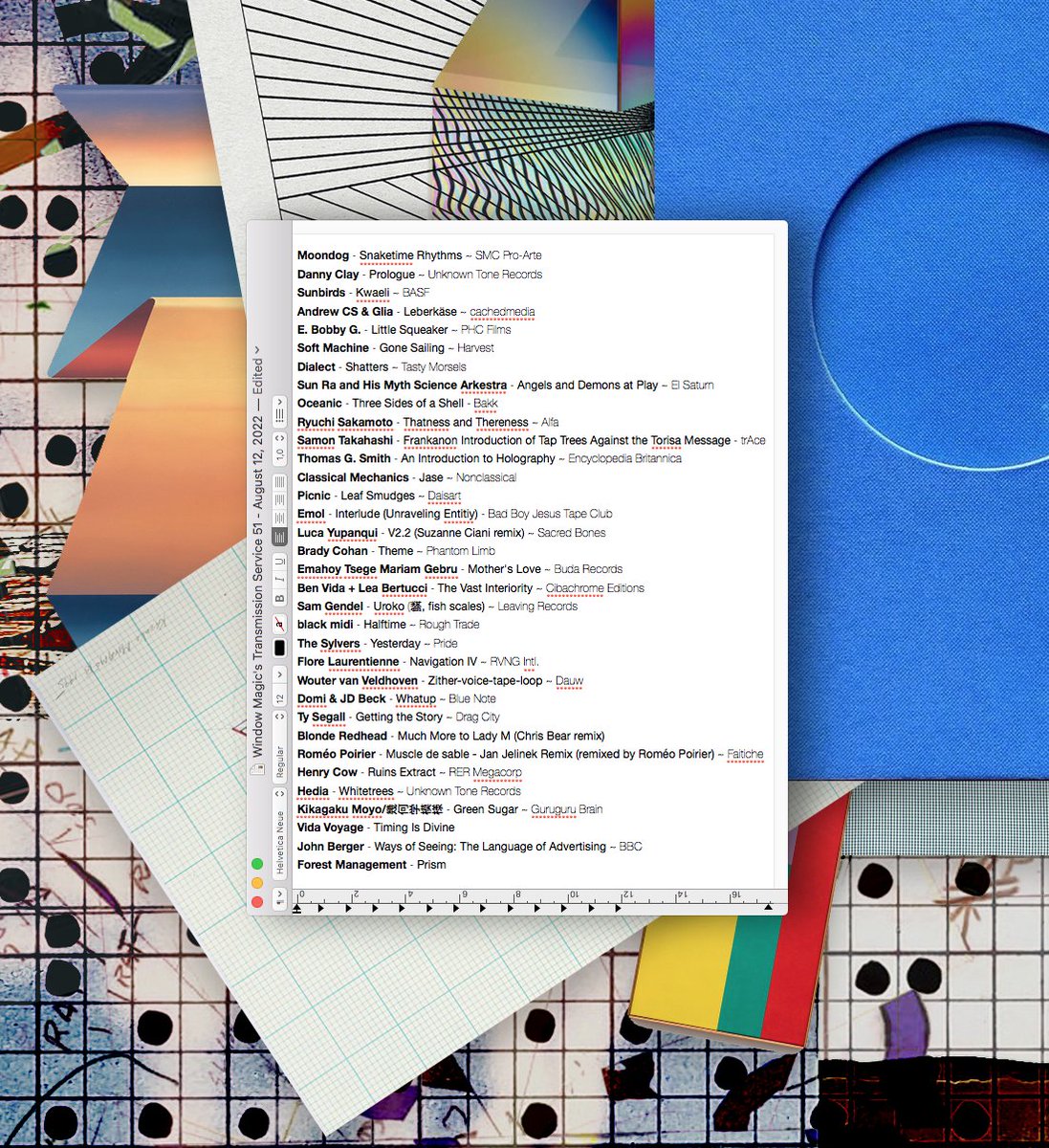The height and width of the screenshot is (1148, 1049).
Task: Click the artist name Blonde Redhead
Action: tap(342, 737)
